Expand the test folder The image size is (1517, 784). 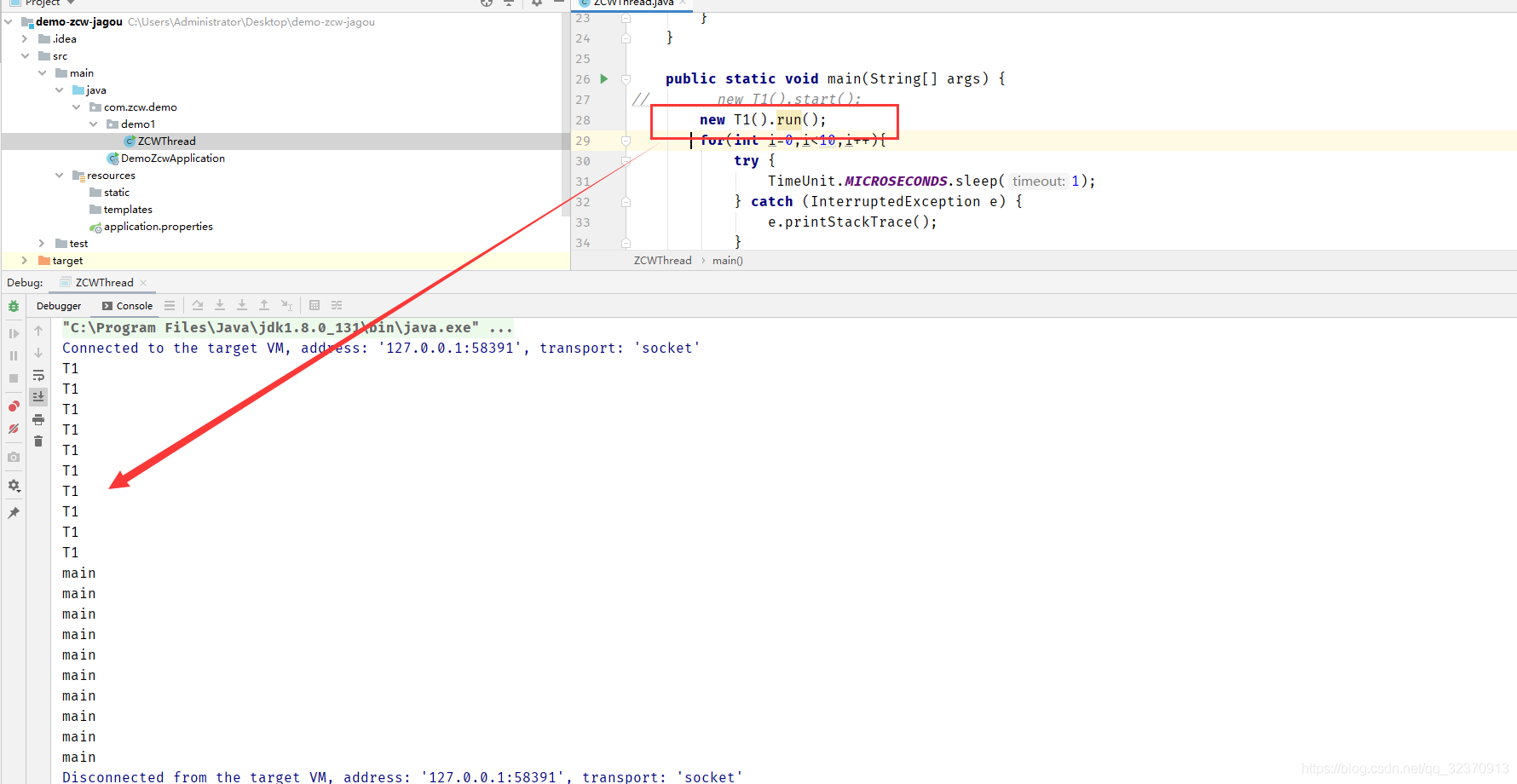pos(42,243)
